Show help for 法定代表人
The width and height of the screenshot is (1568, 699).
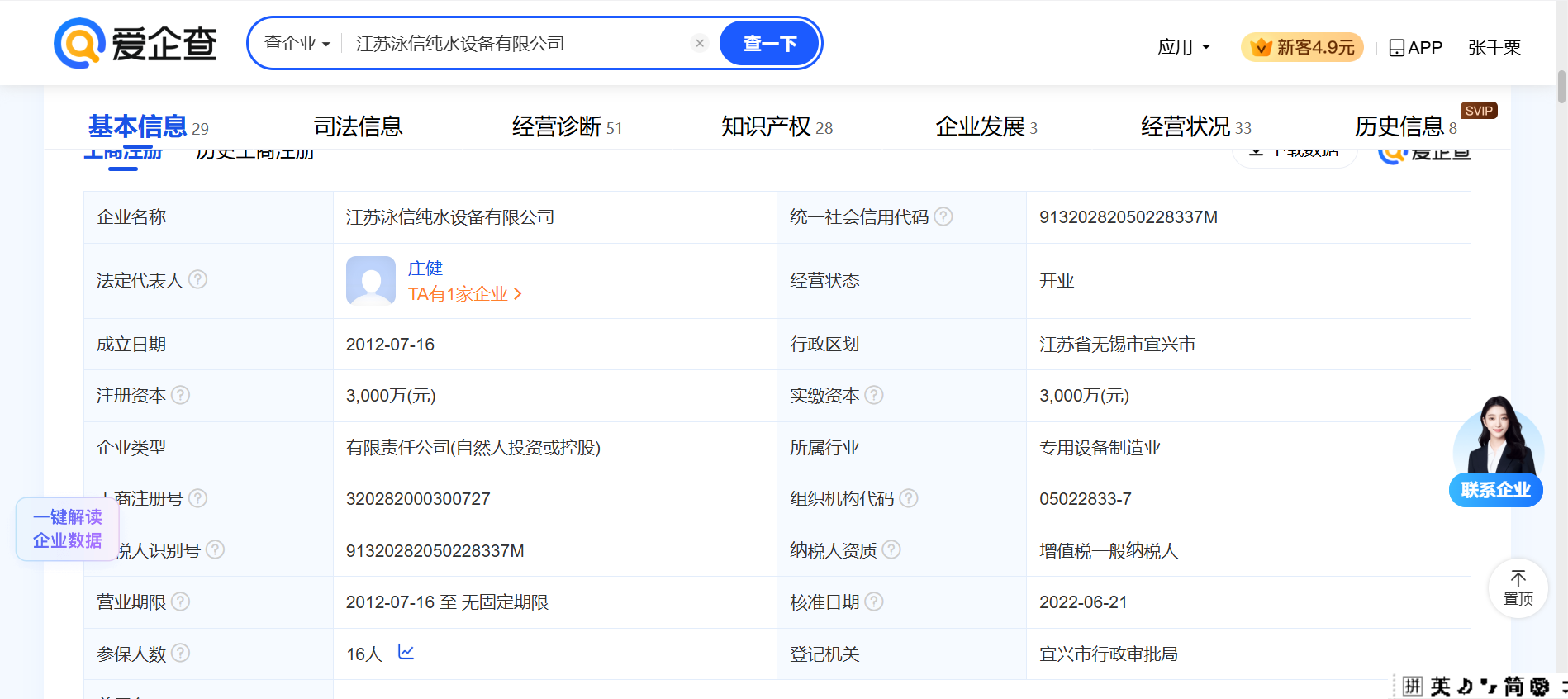(198, 280)
